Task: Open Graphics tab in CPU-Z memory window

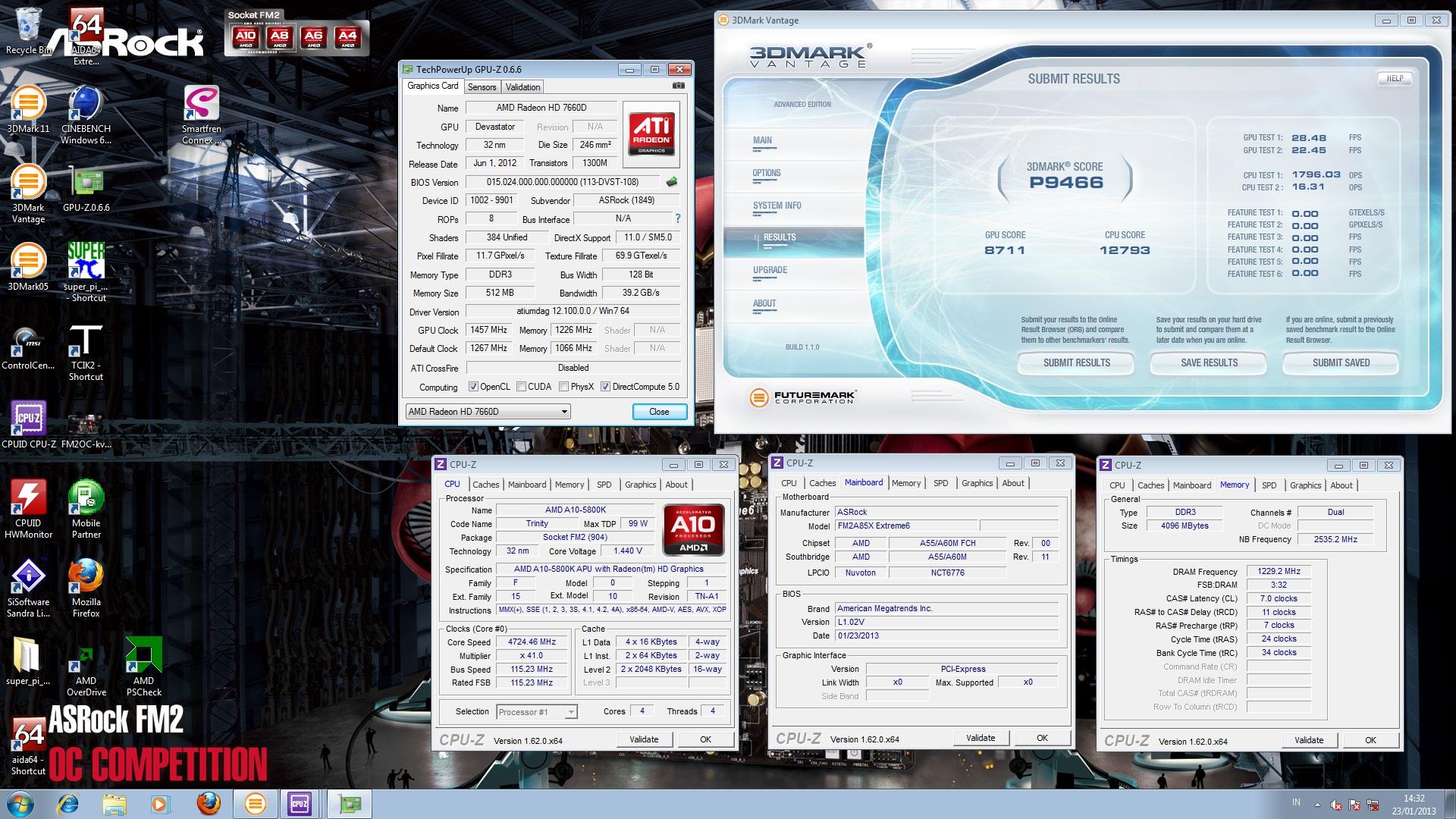Action: pyautogui.click(x=1305, y=485)
